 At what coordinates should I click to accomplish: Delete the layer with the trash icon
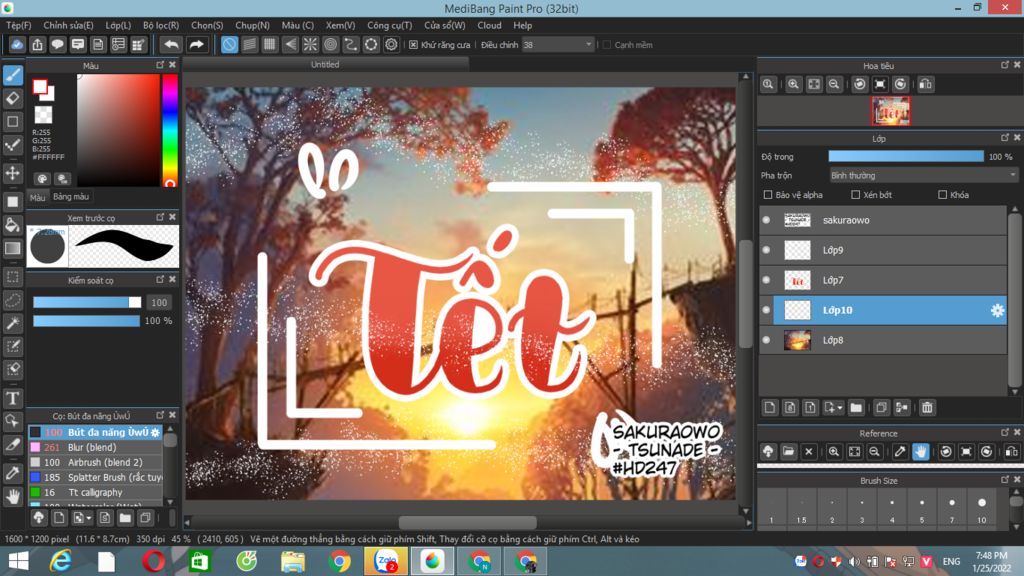tap(927, 408)
